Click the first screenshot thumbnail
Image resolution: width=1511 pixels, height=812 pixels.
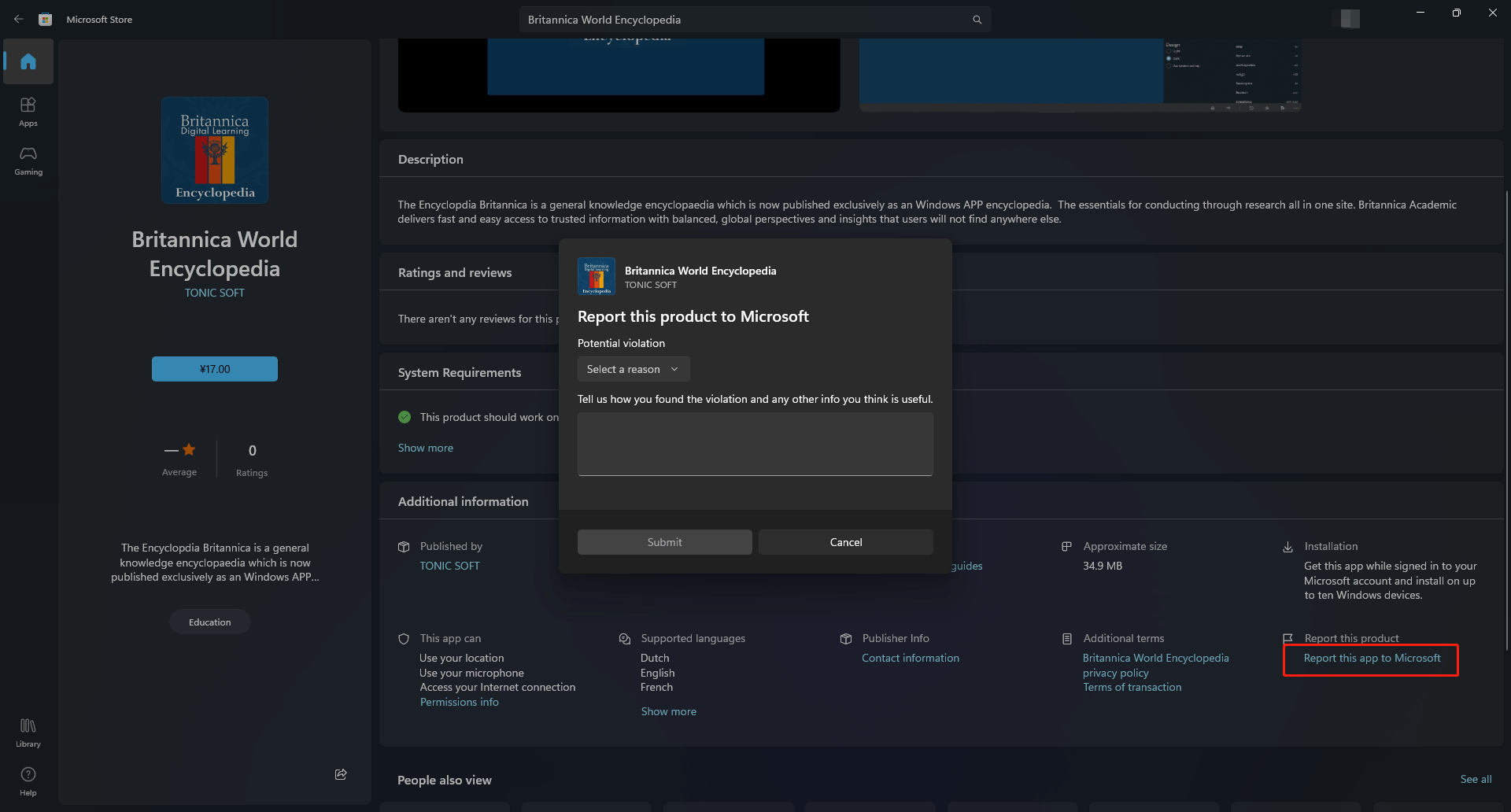pos(619,76)
